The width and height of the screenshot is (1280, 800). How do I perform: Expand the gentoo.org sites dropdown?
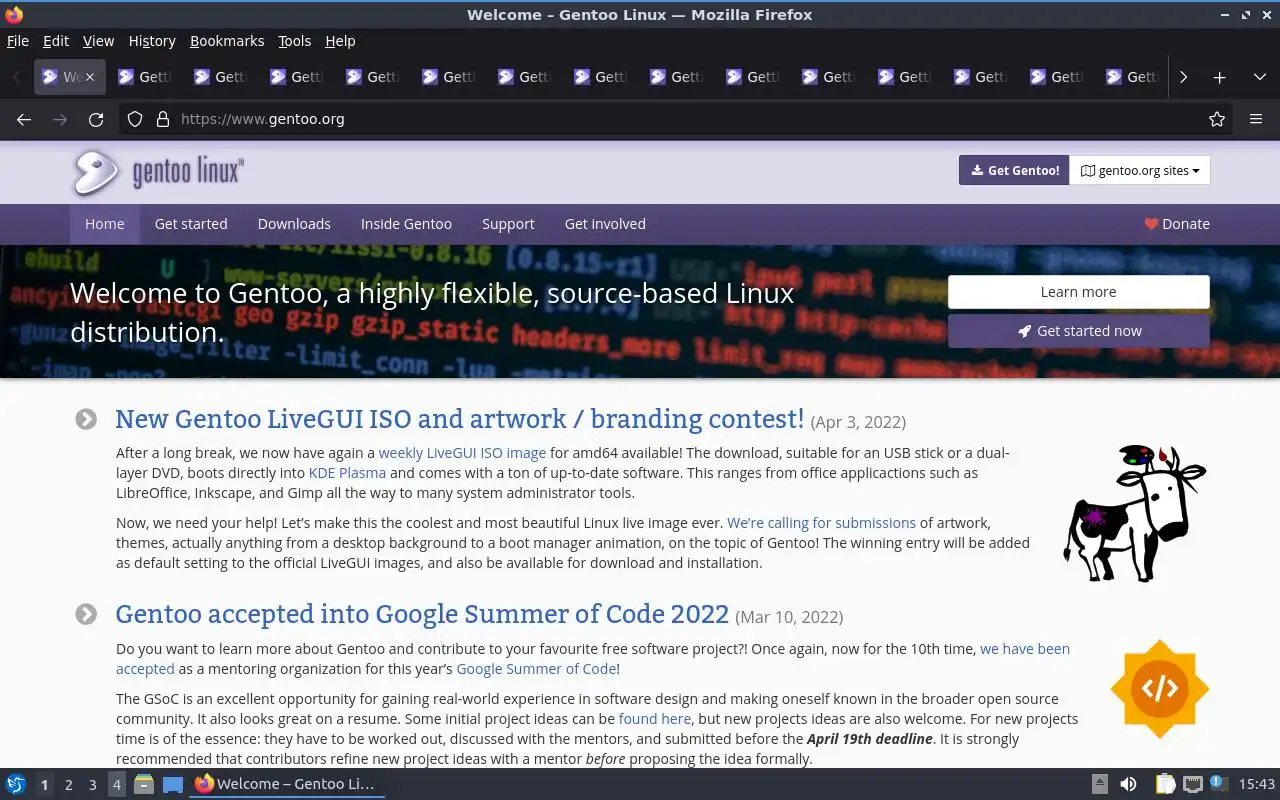1140,170
